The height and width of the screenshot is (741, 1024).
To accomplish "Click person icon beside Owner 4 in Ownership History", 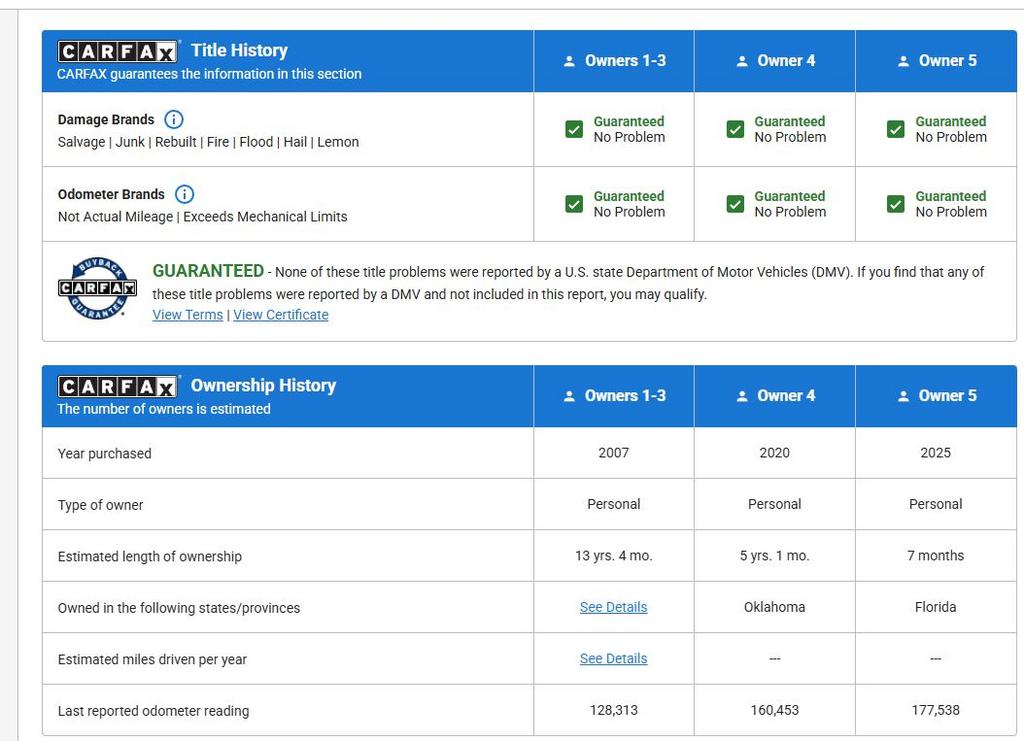I will click(x=742, y=396).
